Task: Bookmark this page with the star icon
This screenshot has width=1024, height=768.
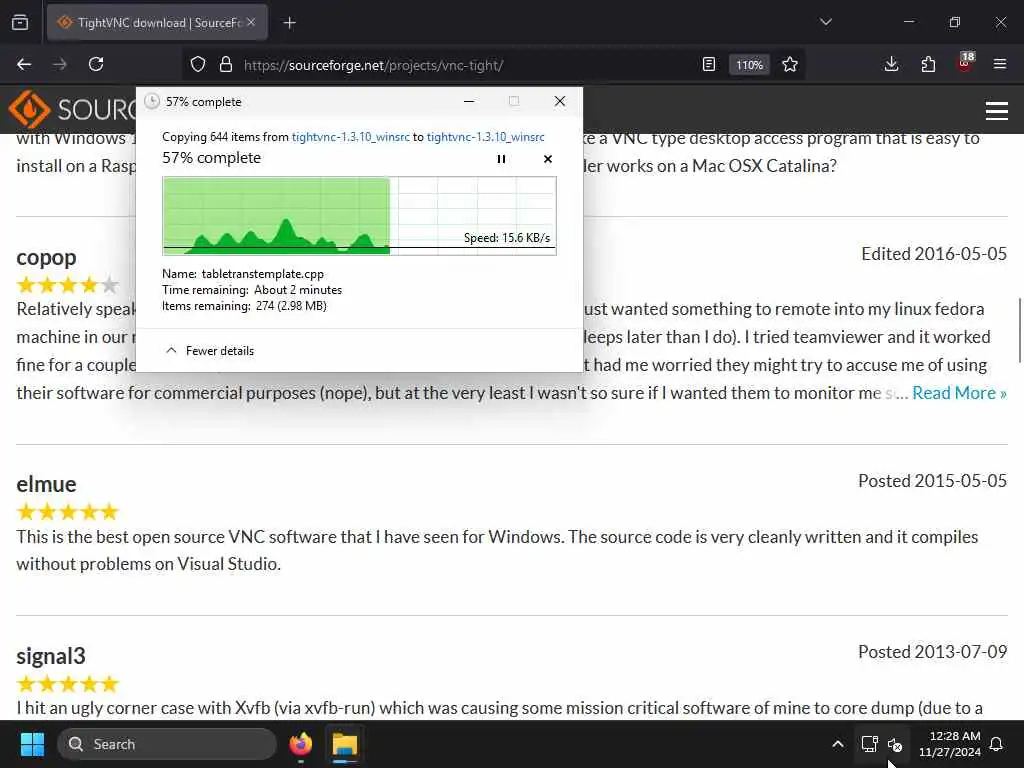Action: click(790, 65)
